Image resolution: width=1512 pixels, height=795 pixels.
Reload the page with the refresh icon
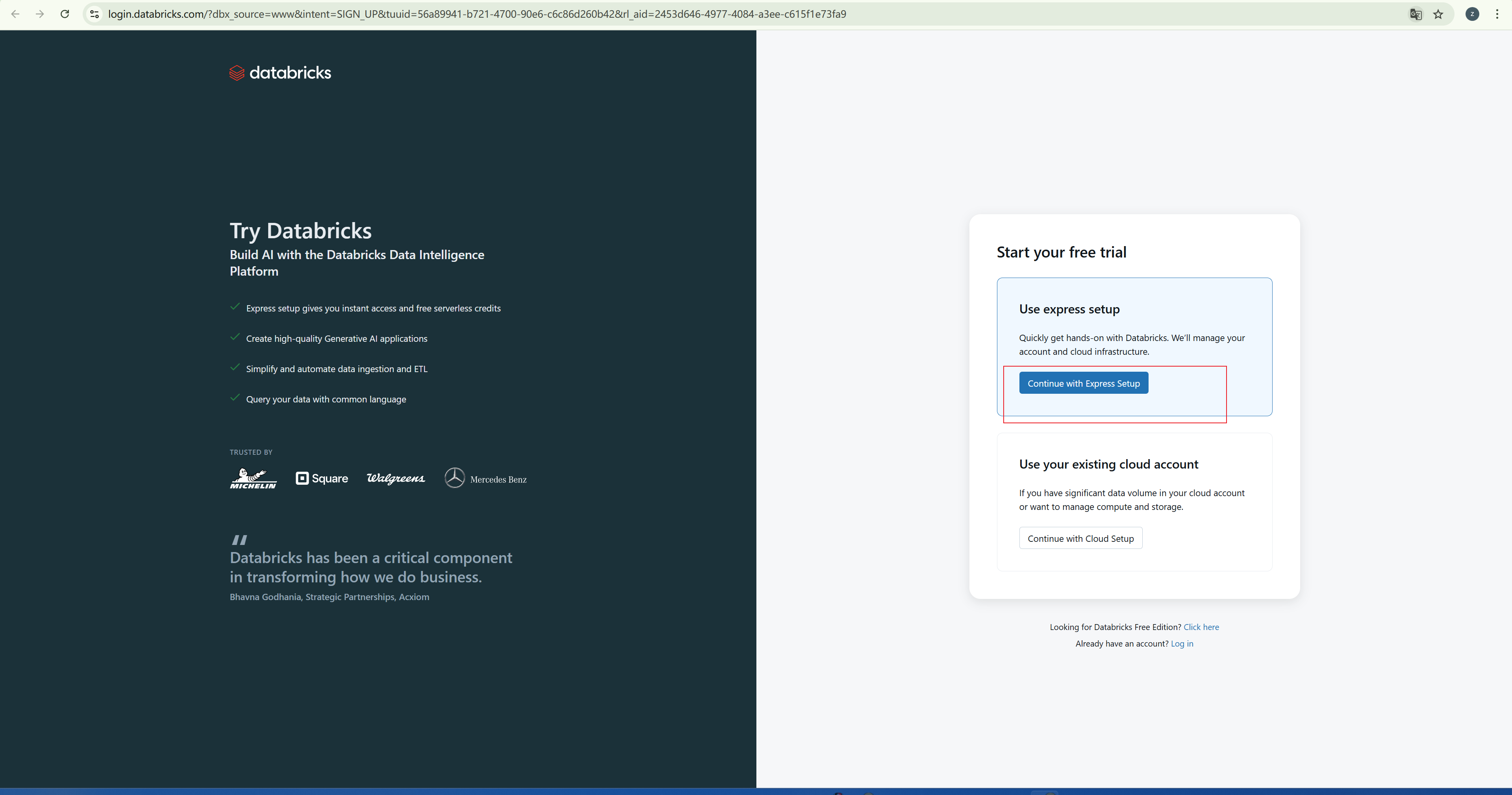65,14
